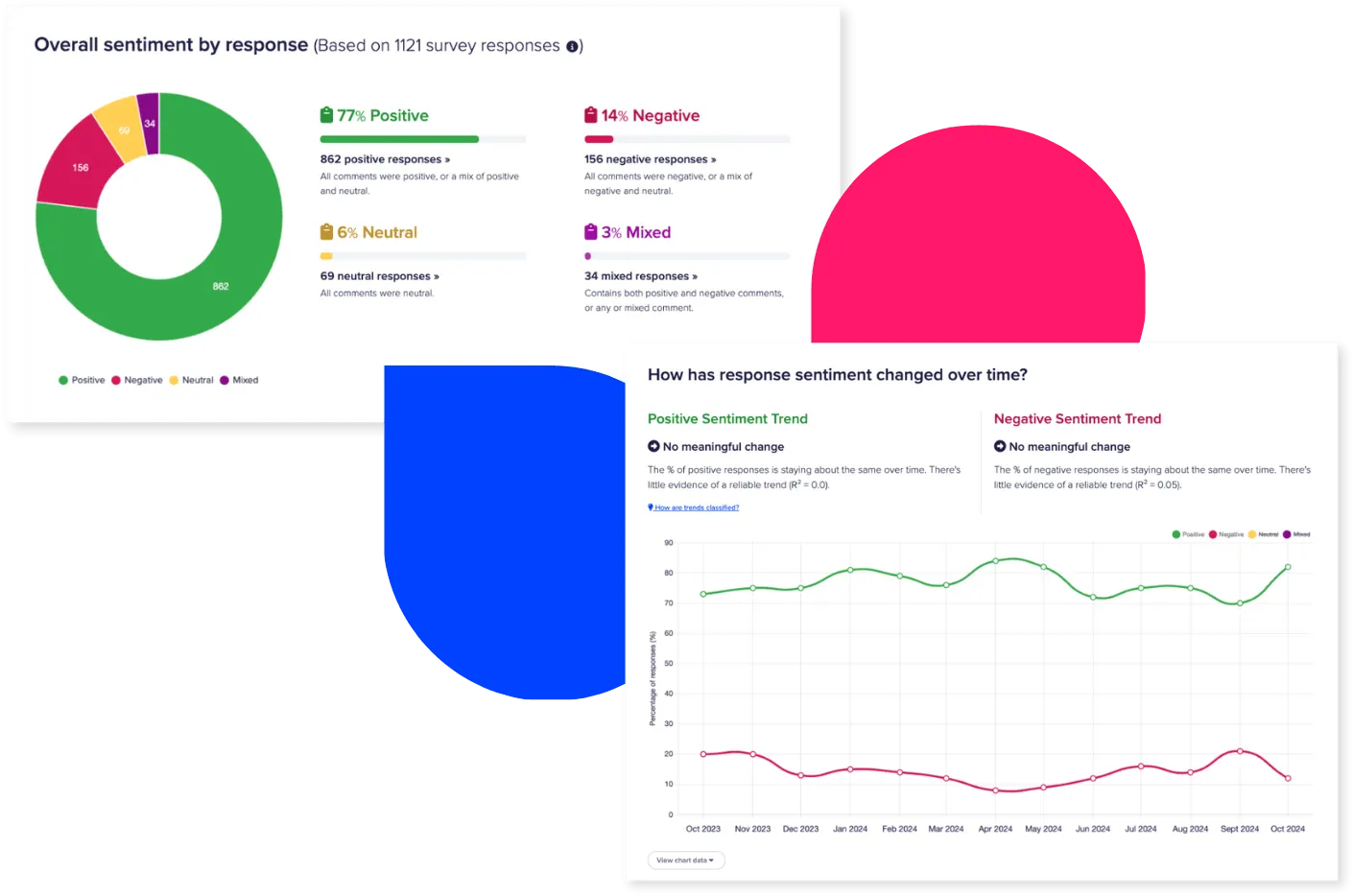Viewport: 1353px width, 896px height.
Task: Click the 'How are trends classified?' link
Action: point(694,507)
